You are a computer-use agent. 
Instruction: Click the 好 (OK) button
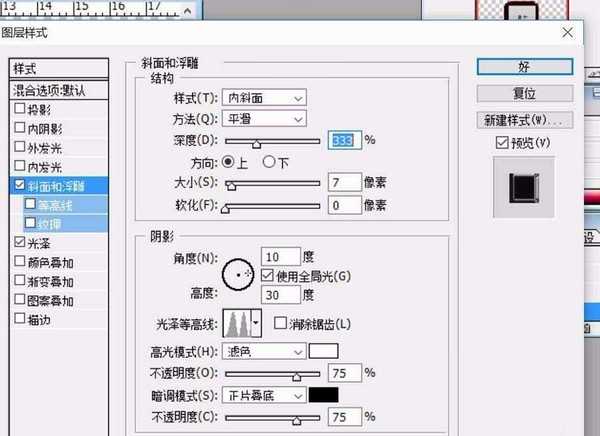[x=525, y=66]
